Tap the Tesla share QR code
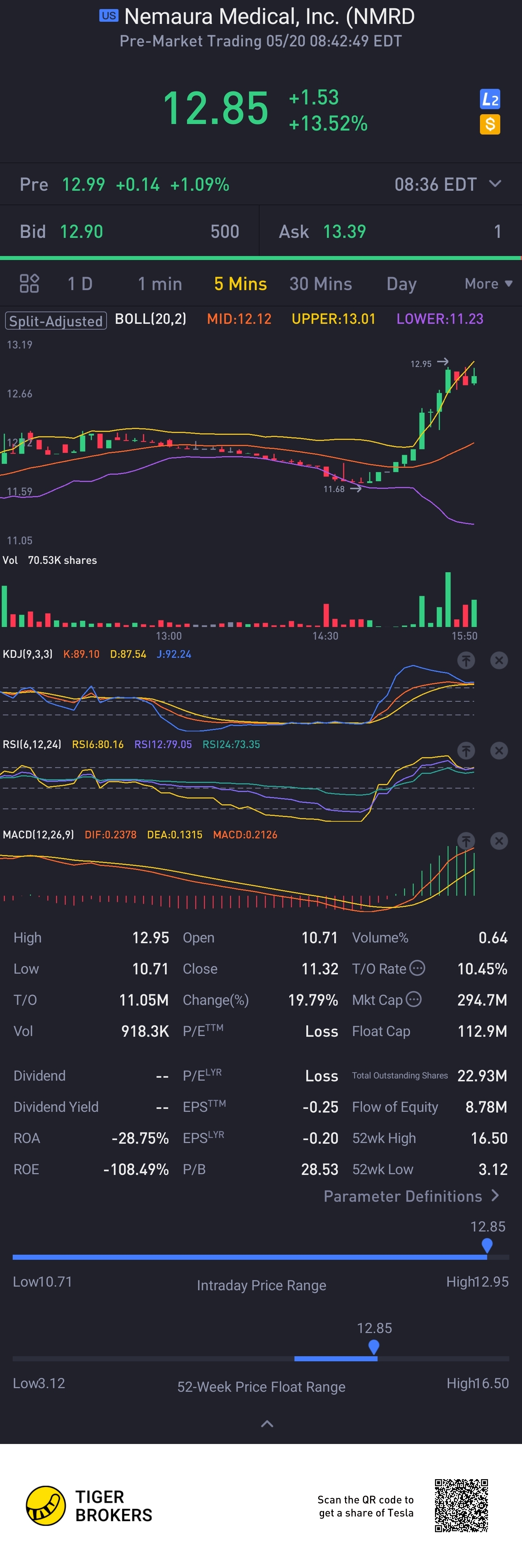This screenshot has height=1568, width=522. click(461, 1505)
